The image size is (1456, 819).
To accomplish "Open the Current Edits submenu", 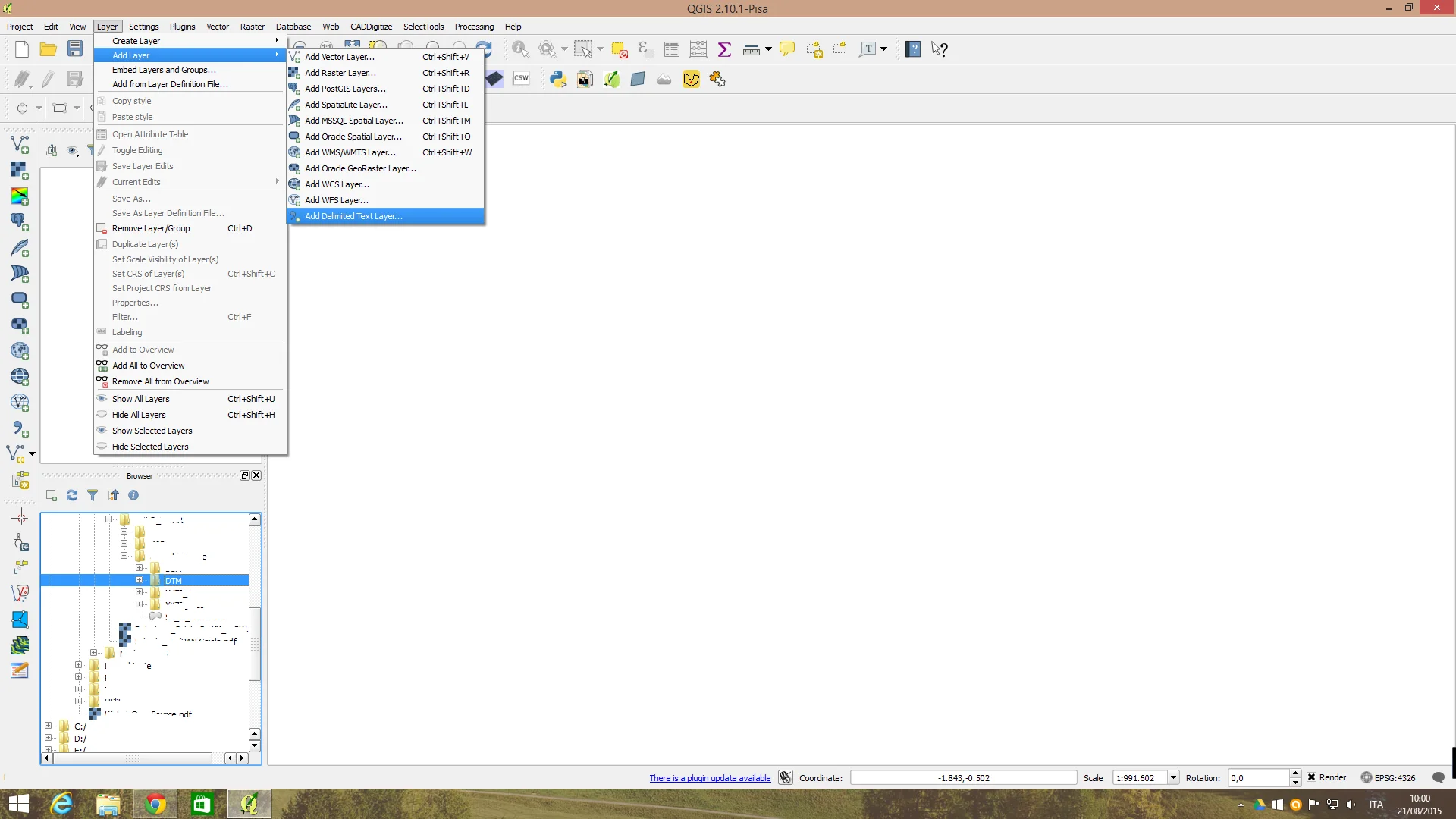I will (x=190, y=182).
